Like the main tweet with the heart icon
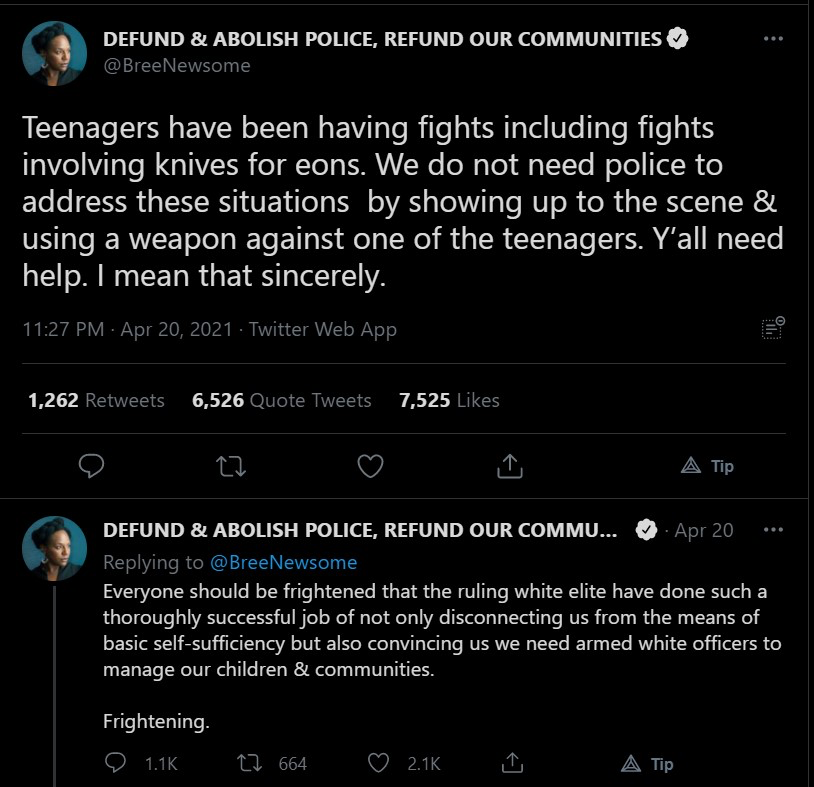The height and width of the screenshot is (787, 814). (371, 466)
